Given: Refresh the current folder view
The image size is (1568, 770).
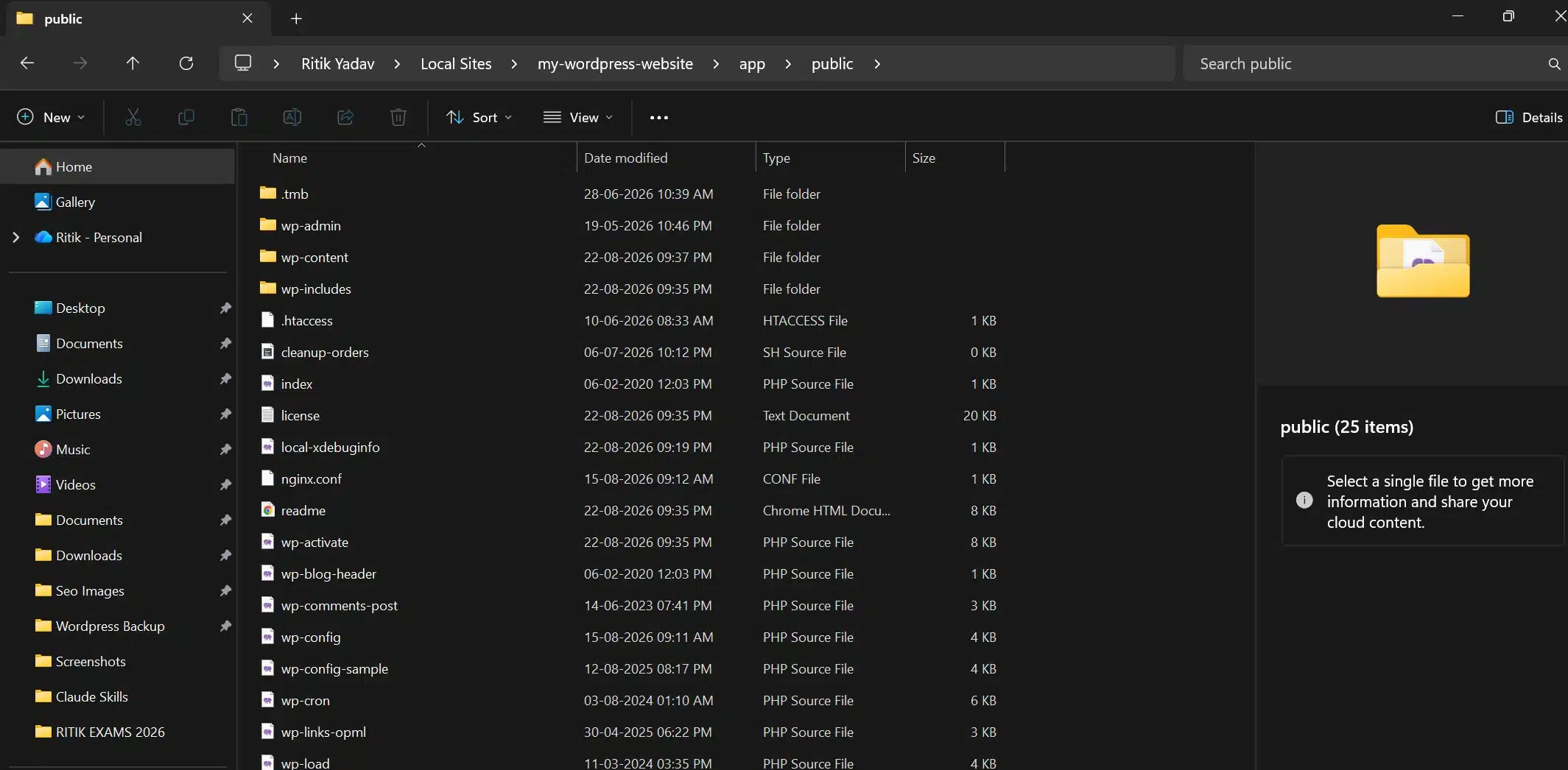Looking at the screenshot, I should (x=186, y=63).
